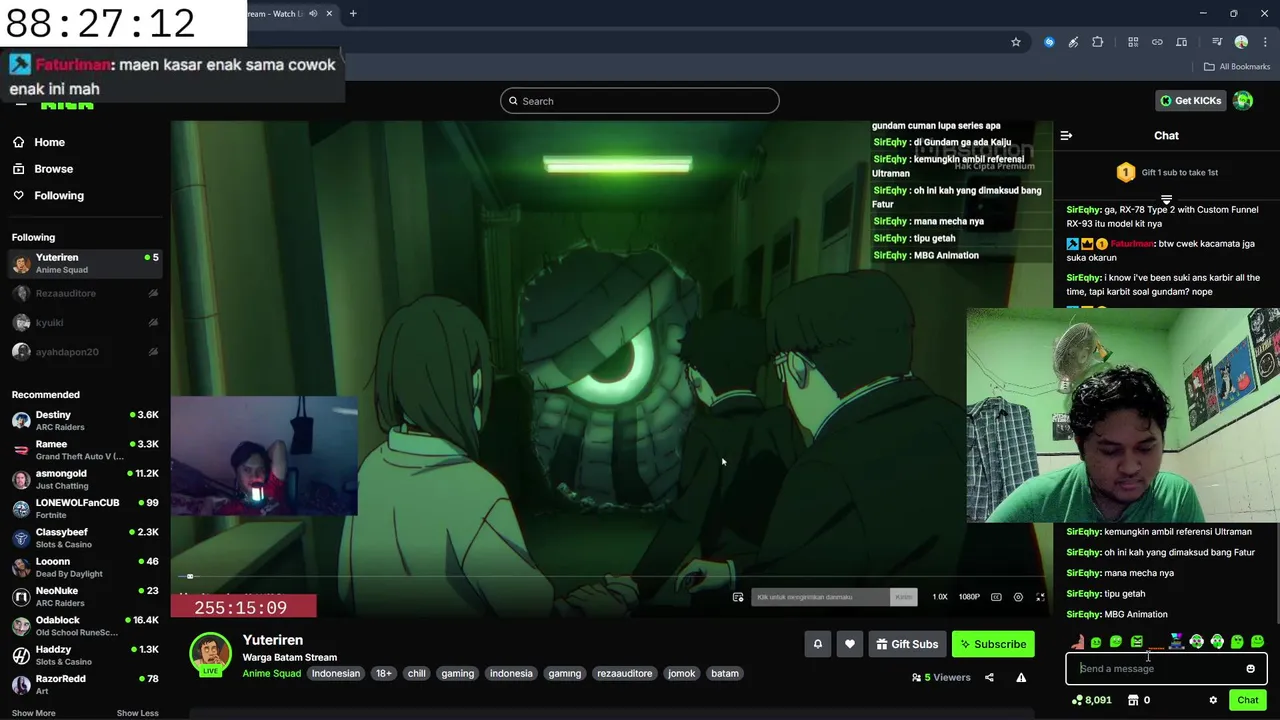This screenshot has height=720, width=1280.
Task: Open a new browser tab
Action: tap(353, 14)
